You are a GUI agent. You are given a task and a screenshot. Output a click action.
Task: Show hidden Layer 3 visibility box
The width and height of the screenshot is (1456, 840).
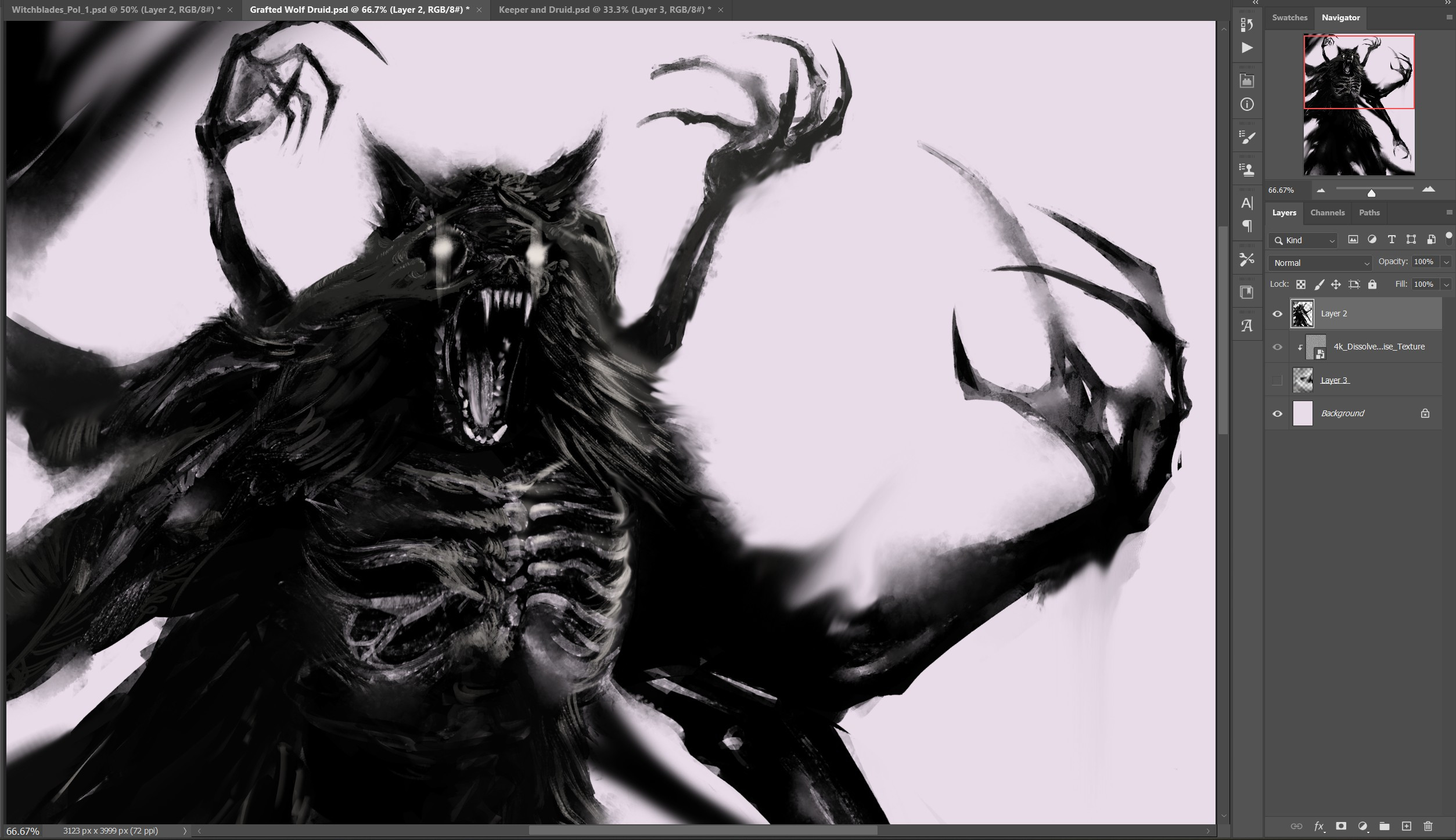click(x=1277, y=380)
